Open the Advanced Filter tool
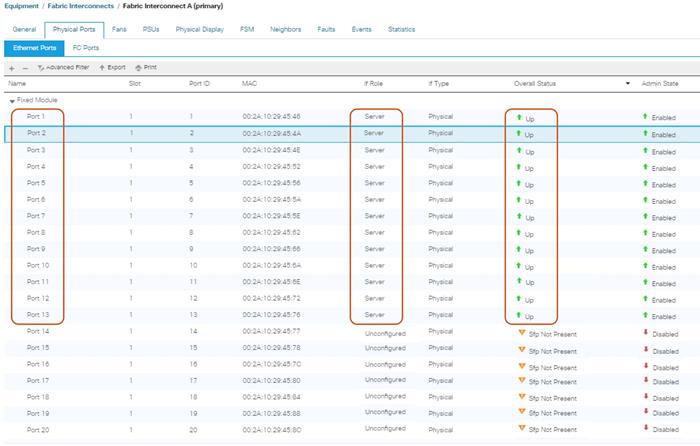700x446 pixels. 62,67
